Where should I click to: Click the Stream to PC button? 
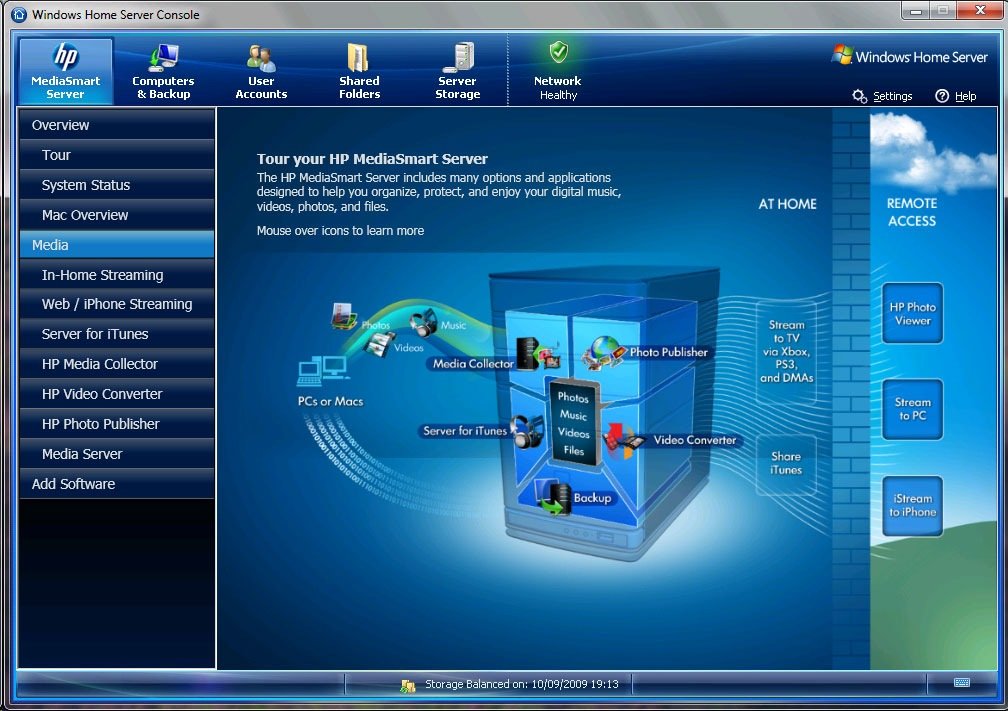(912, 409)
